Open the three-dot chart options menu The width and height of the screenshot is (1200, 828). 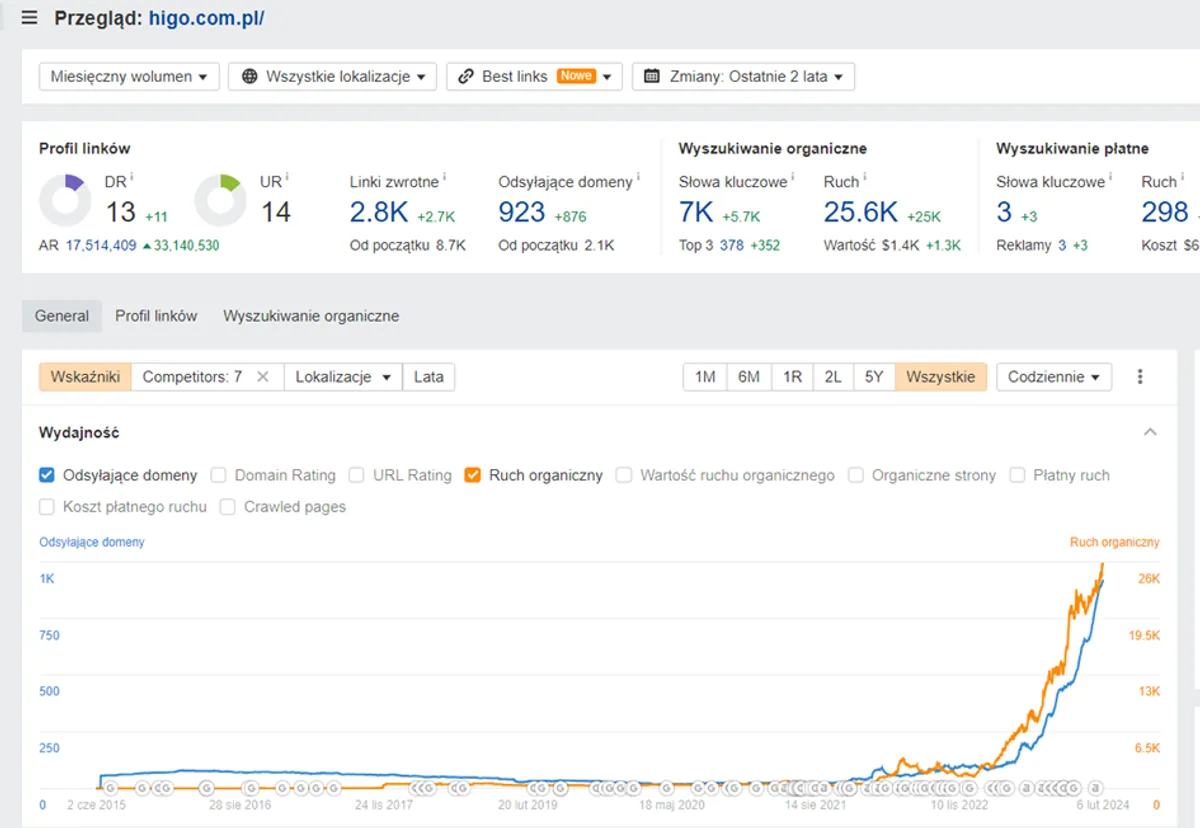pyautogui.click(x=1140, y=377)
